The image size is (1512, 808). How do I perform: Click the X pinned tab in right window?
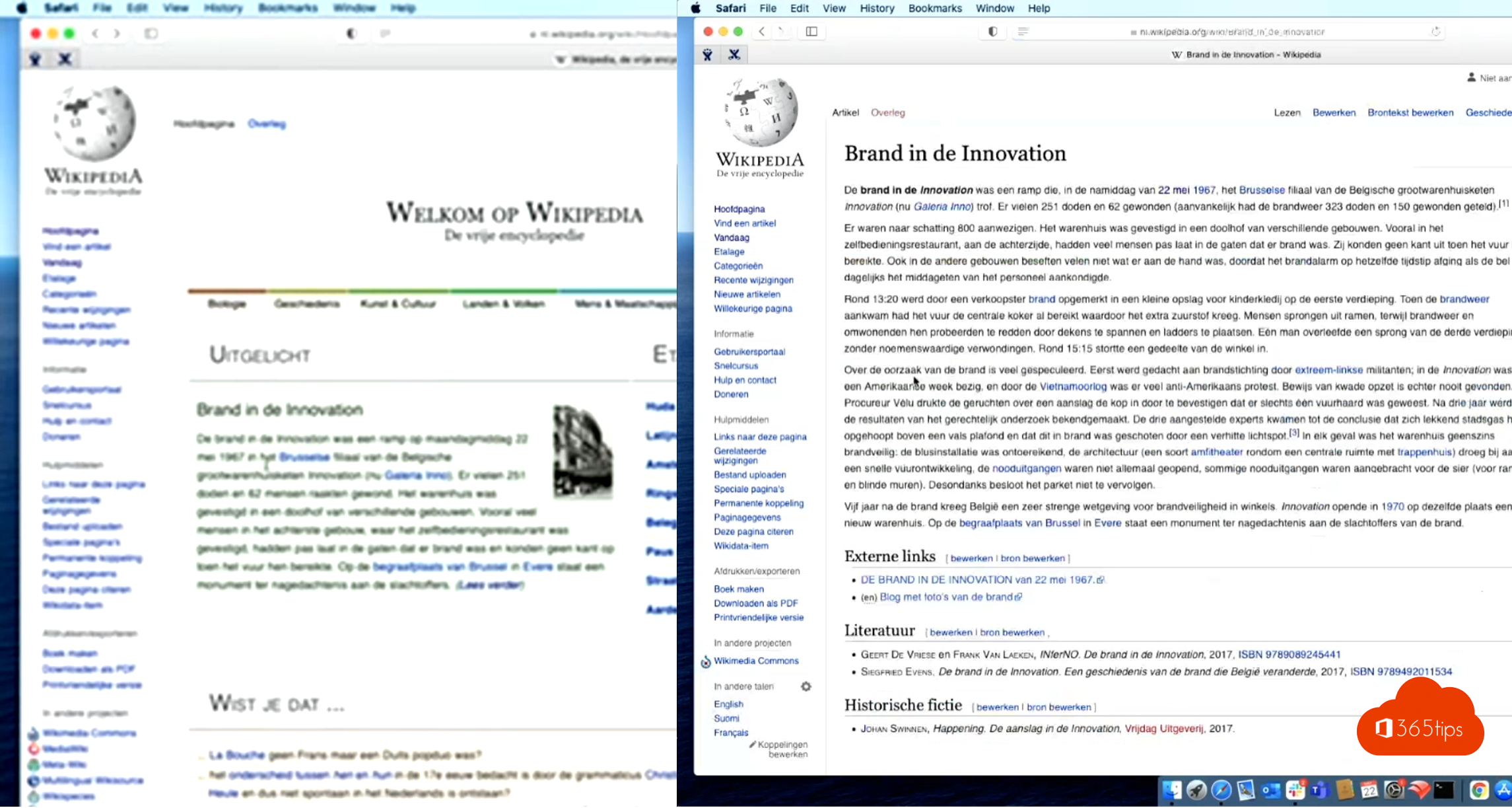[x=734, y=55]
